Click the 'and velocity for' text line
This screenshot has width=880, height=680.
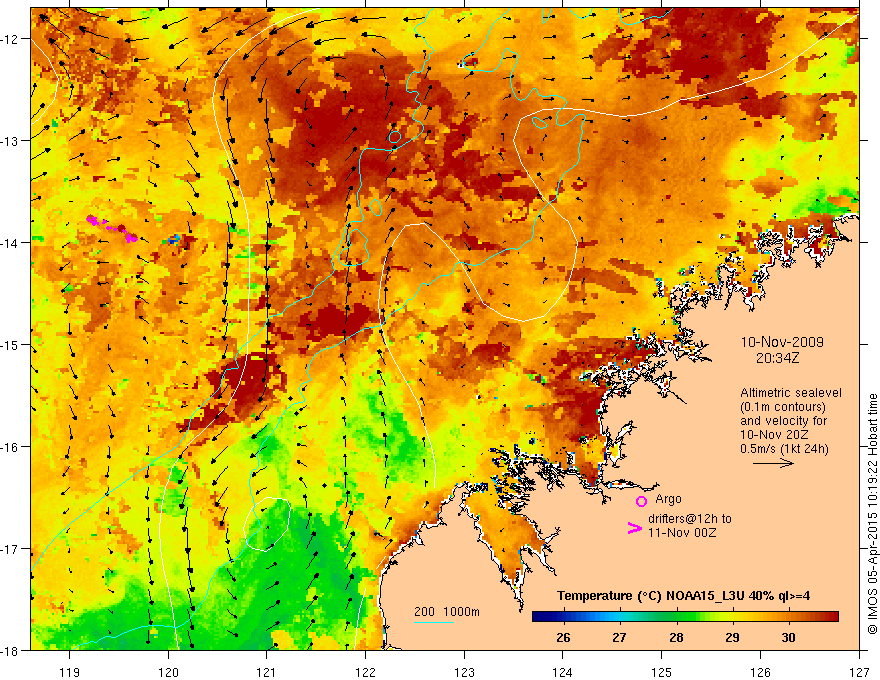(783, 421)
